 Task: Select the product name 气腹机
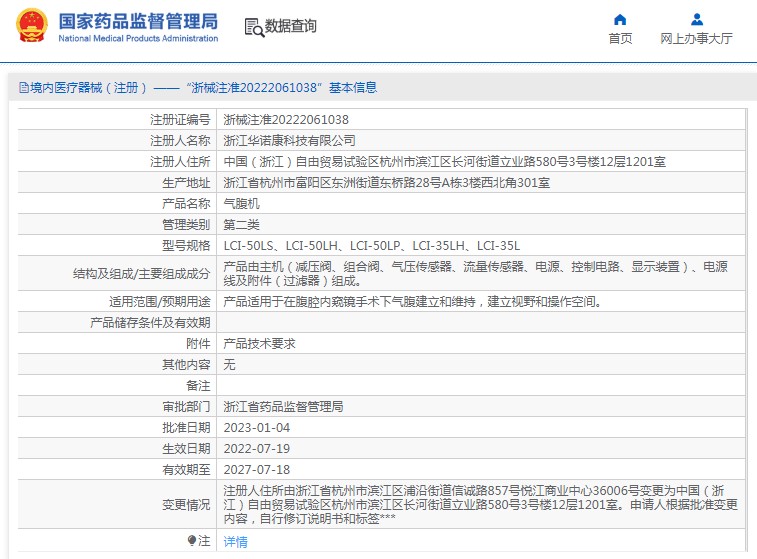tap(241, 204)
